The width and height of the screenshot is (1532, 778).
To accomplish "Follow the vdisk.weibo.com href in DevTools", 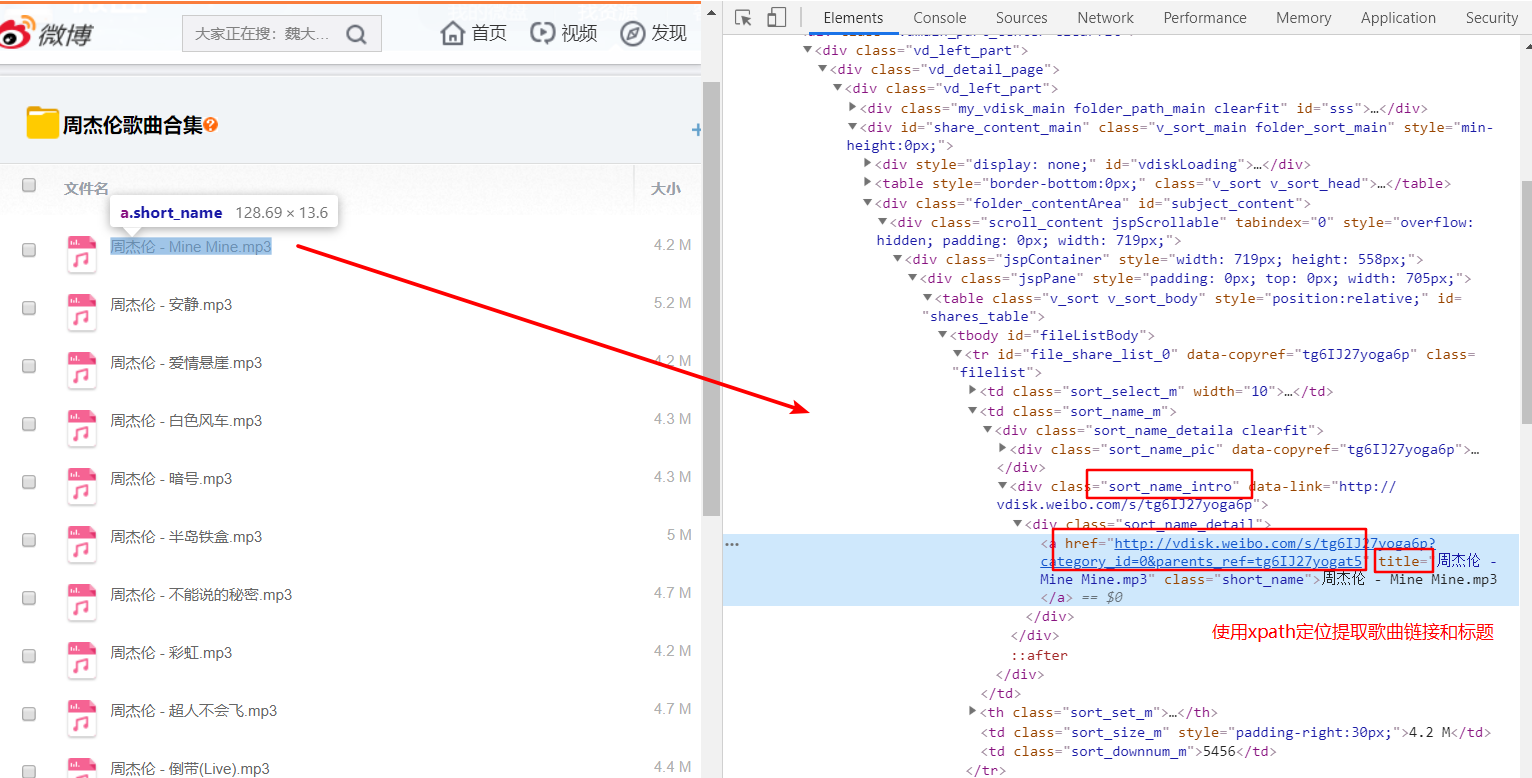I will pyautogui.click(x=1238, y=552).
